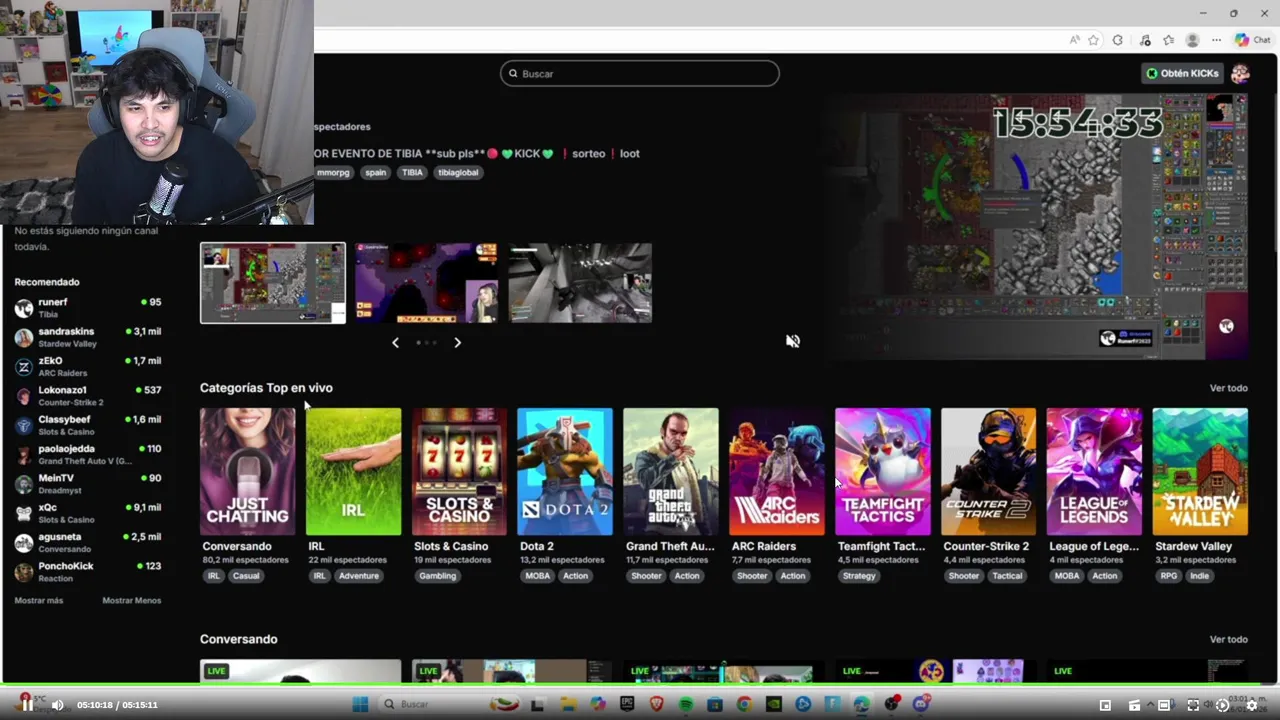Viewport: 1280px width, 720px height.
Task: Open the Slots & Casino category card
Action: coord(459,471)
